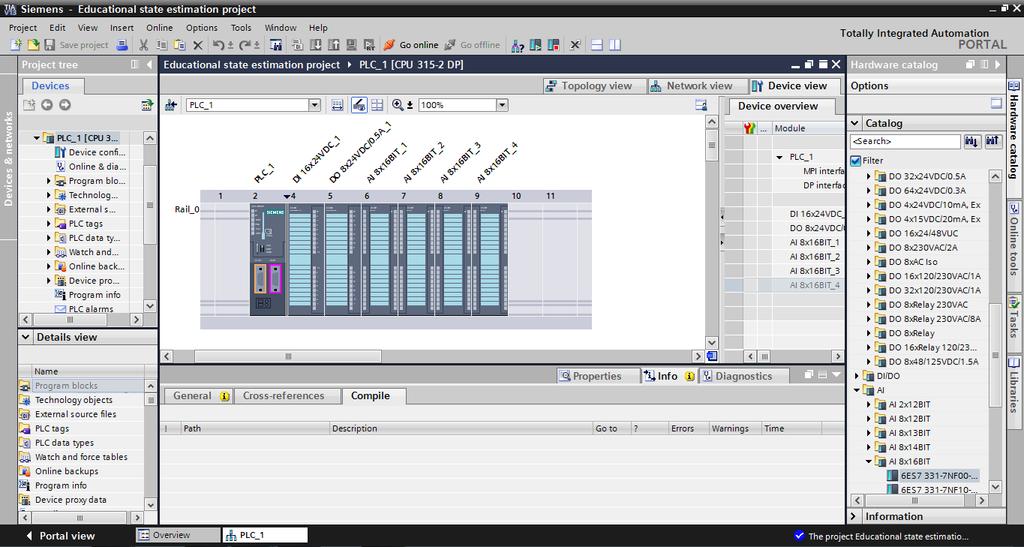Click the Start CPU icon
Screen dimensions: 1024x547
[536, 45]
